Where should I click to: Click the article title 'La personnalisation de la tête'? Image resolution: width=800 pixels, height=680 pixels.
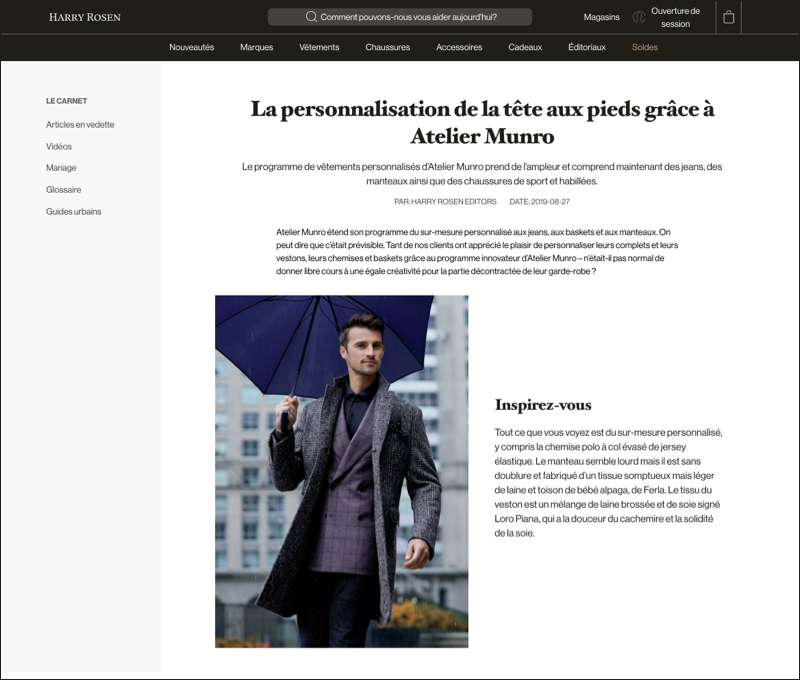482,122
